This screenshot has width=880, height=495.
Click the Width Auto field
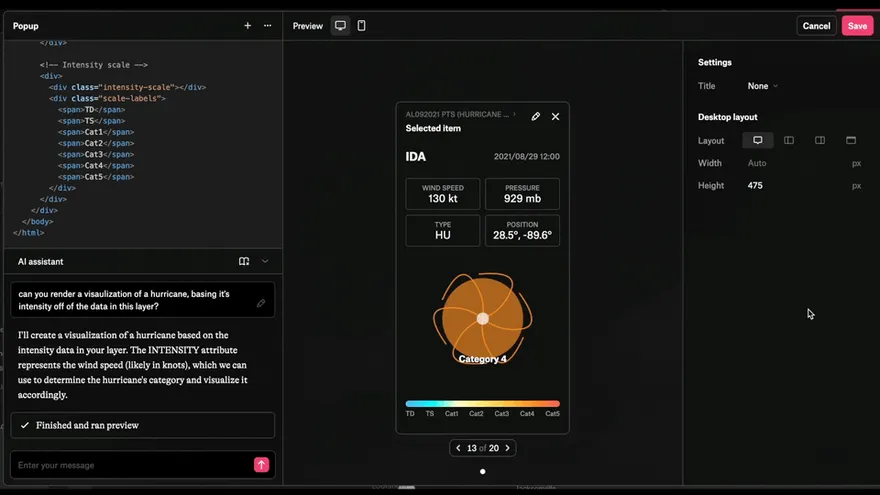(804, 163)
